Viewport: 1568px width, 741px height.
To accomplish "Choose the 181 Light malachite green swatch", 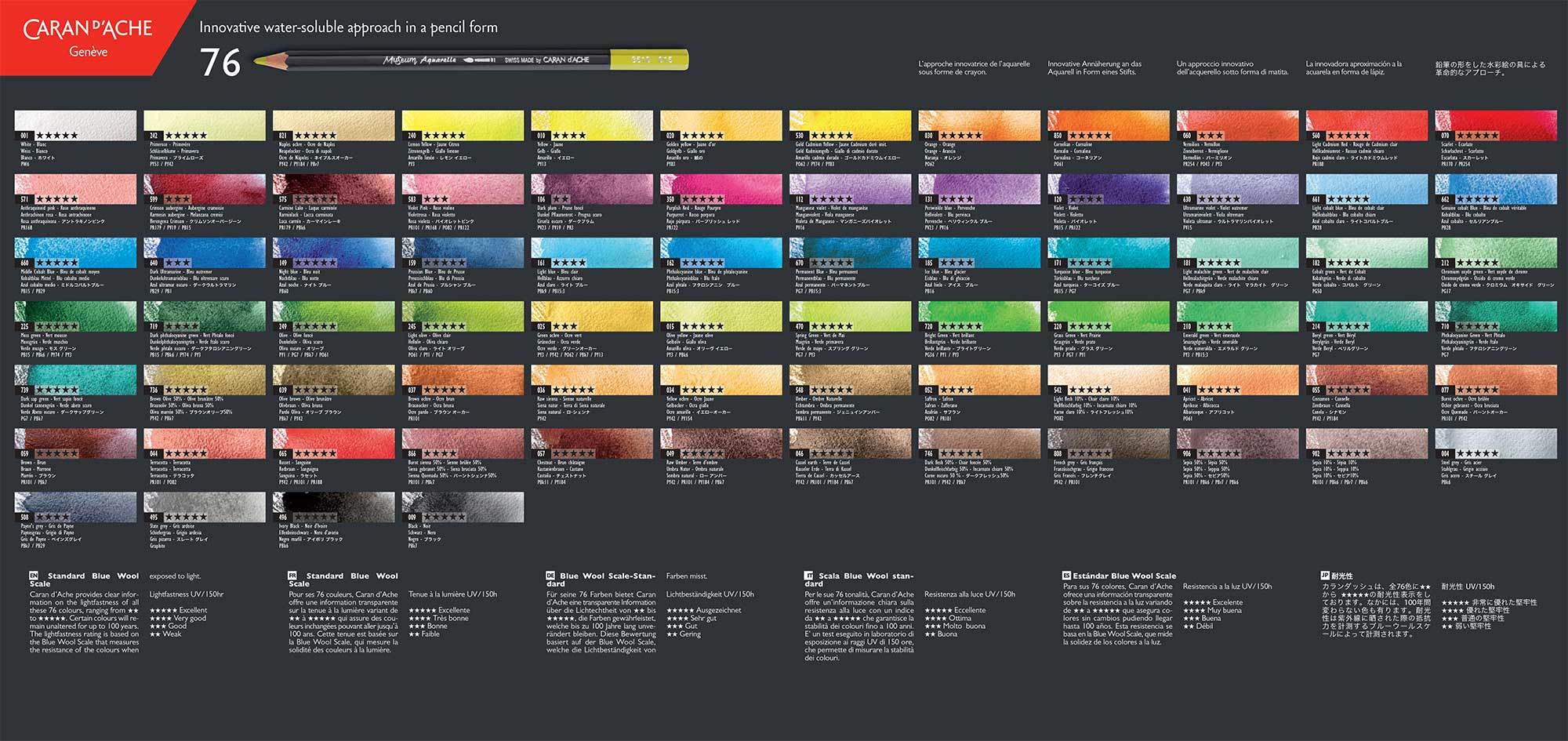I will coord(1238,253).
